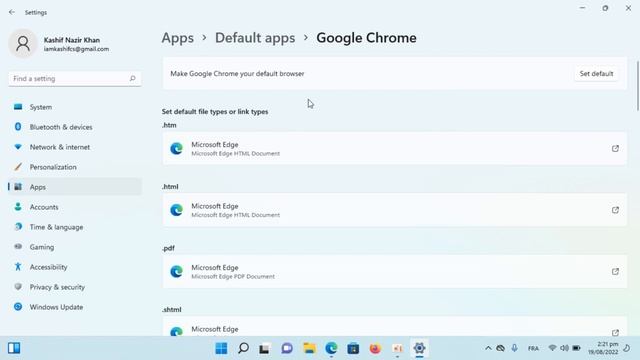Image resolution: width=640 pixels, height=360 pixels.
Task: Go to Apps breadcrumb
Action: click(x=178, y=38)
